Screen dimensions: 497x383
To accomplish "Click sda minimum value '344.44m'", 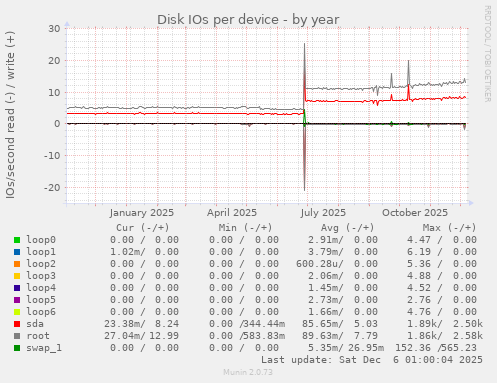I will point(264,324).
